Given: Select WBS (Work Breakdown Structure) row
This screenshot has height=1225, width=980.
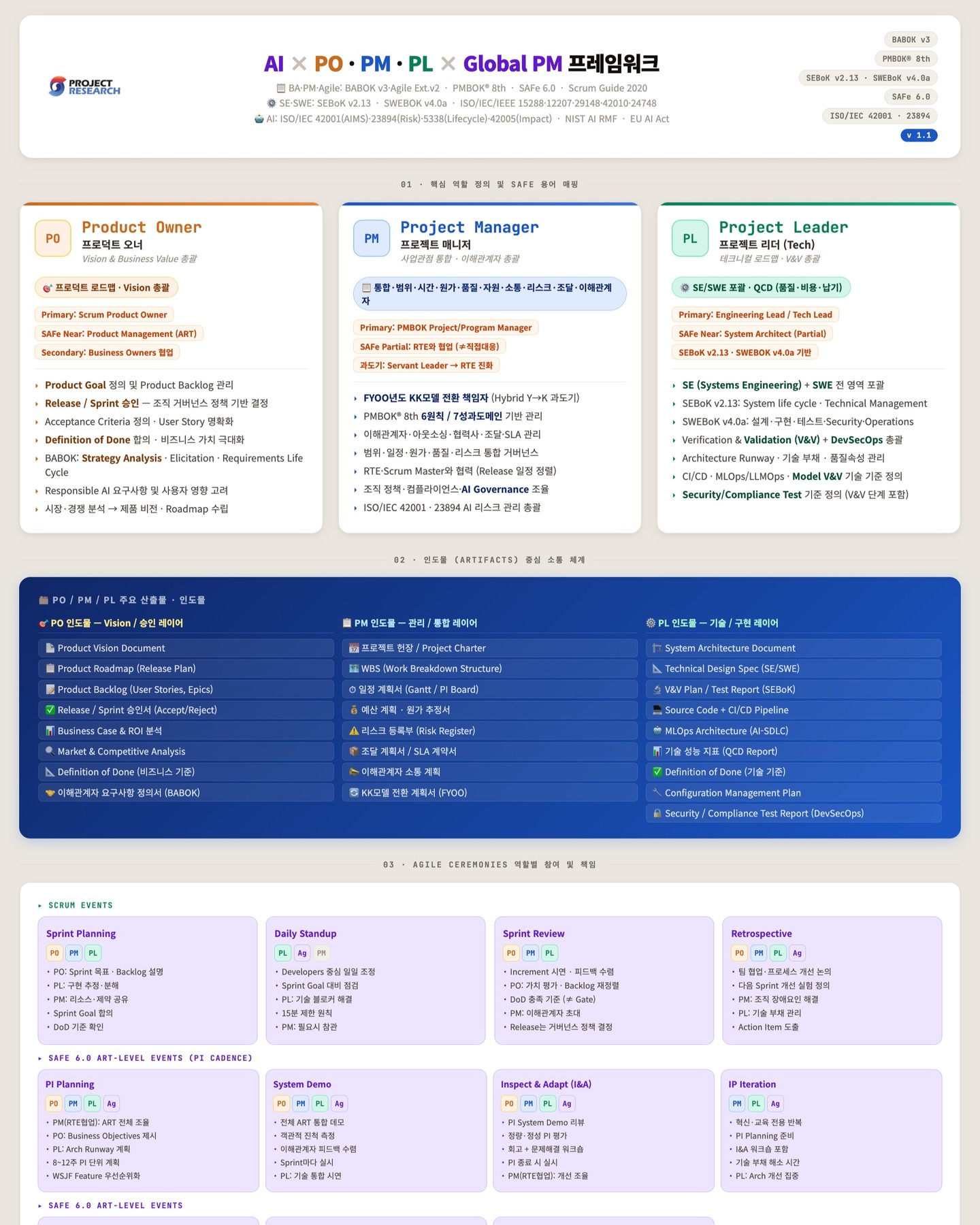Looking at the screenshot, I should pyautogui.click(x=490, y=668).
